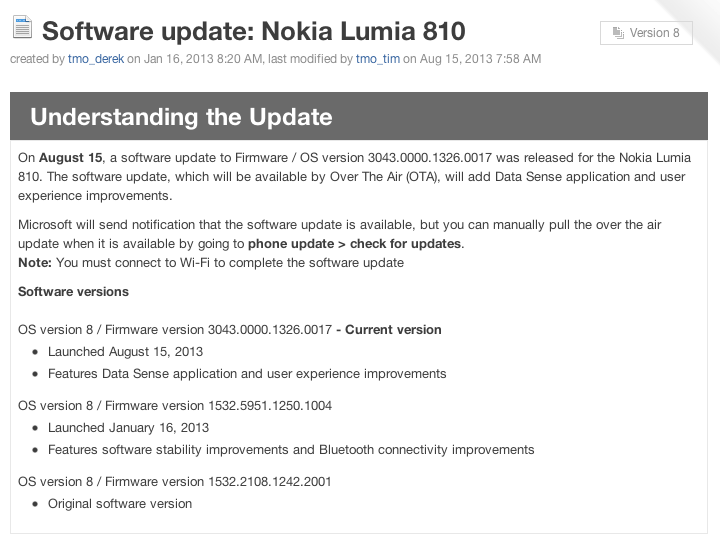Click the Current version firmware 3043.0000.1326.0017 line
Image resolution: width=720 pixels, height=543 pixels.
pos(230,329)
